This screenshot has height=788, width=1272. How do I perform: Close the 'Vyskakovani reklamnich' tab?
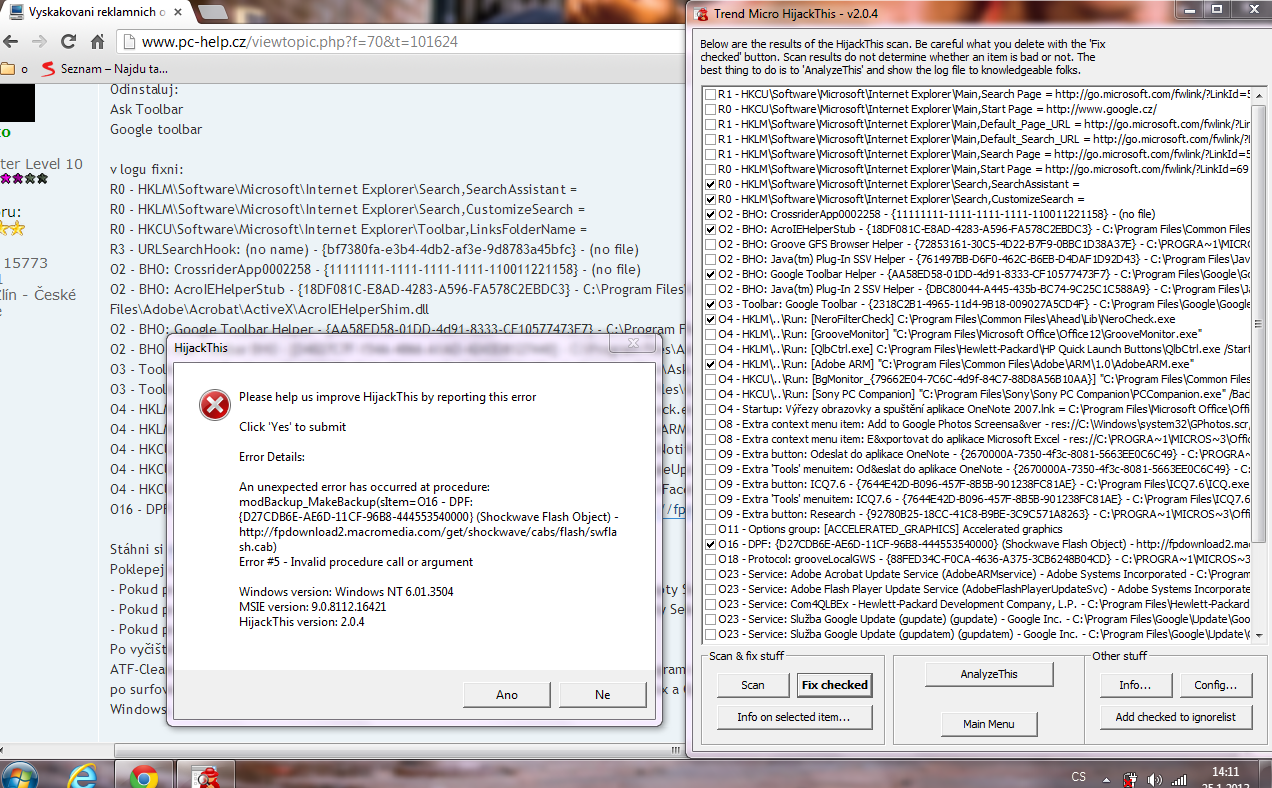tap(177, 13)
